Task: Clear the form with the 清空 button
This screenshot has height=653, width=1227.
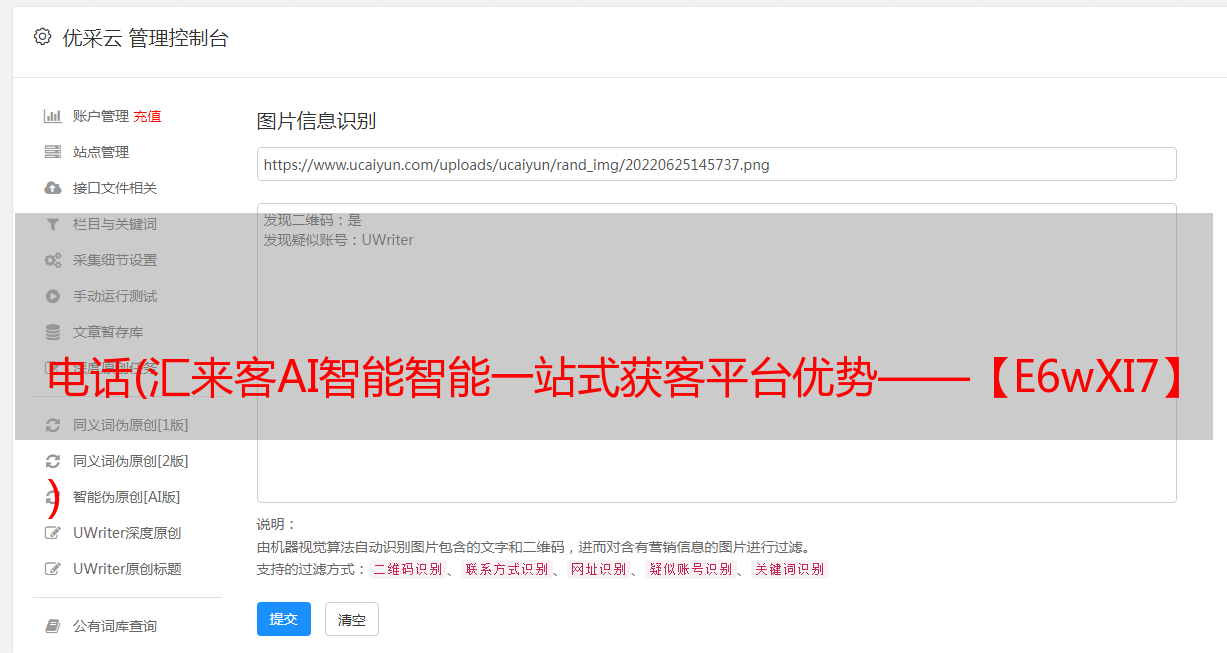Action: point(352,619)
